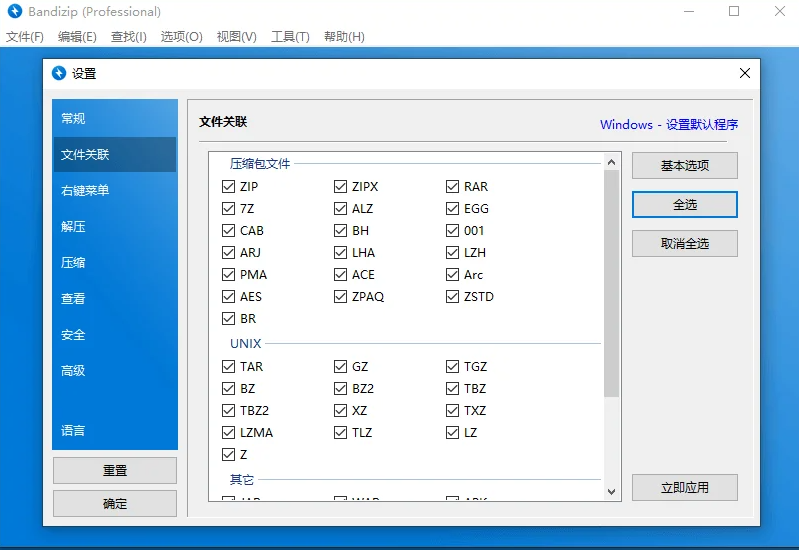
Task: Open the 帮助(H) menu
Action: [x=344, y=37]
